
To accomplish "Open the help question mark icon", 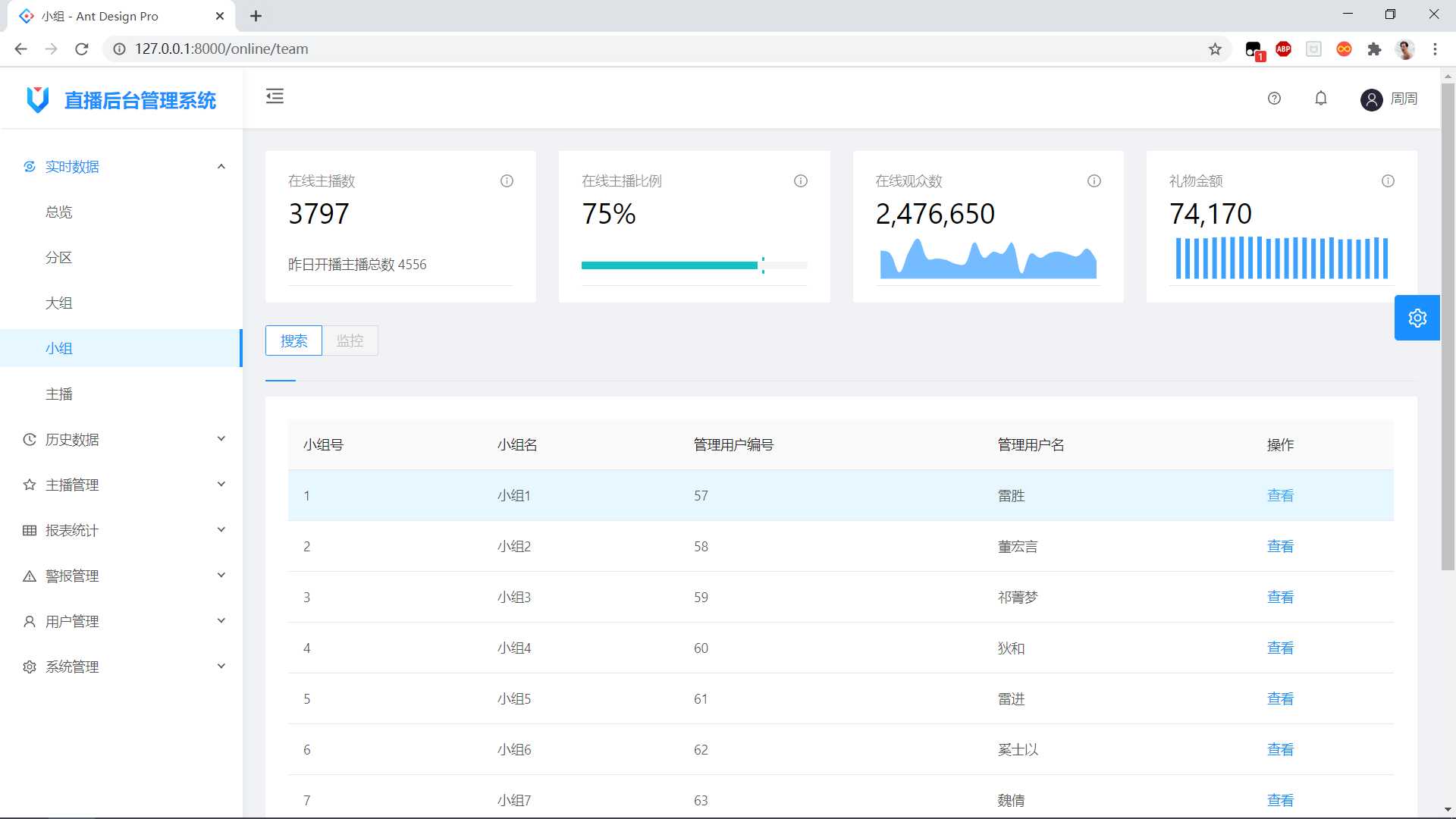I will pos(1274,99).
